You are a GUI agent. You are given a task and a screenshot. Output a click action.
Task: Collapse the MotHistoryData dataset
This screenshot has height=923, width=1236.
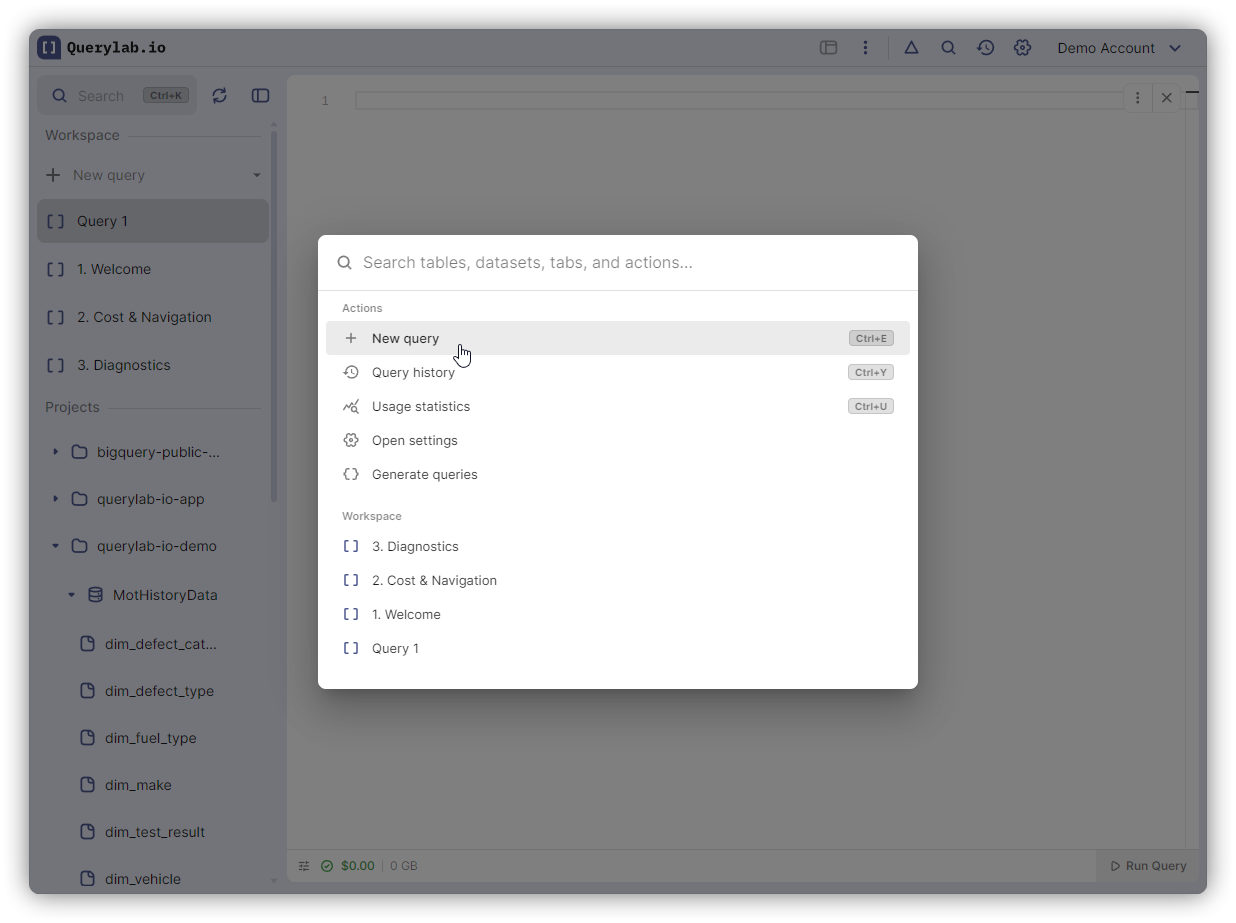71,595
